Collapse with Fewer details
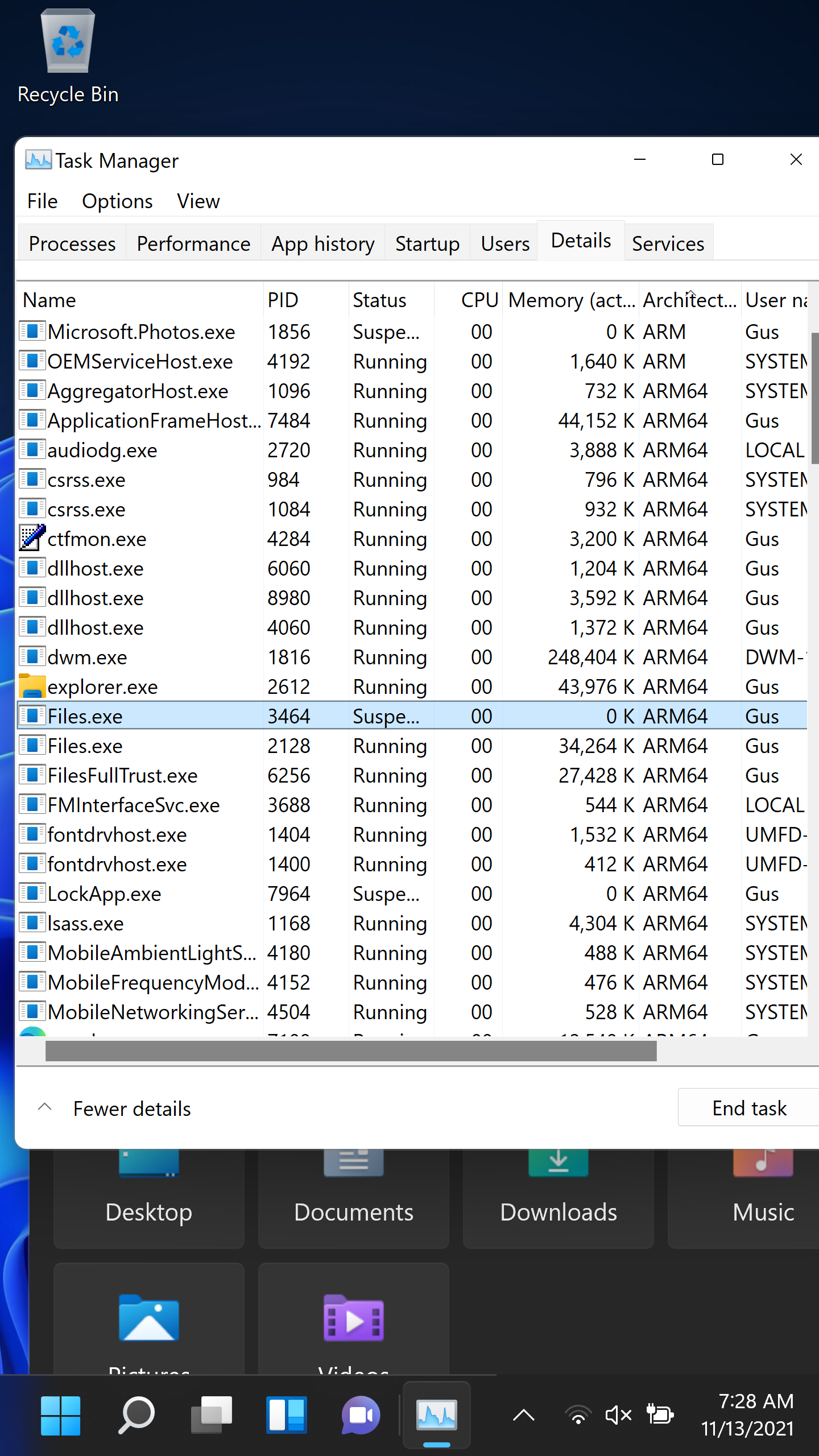 pos(114,1108)
